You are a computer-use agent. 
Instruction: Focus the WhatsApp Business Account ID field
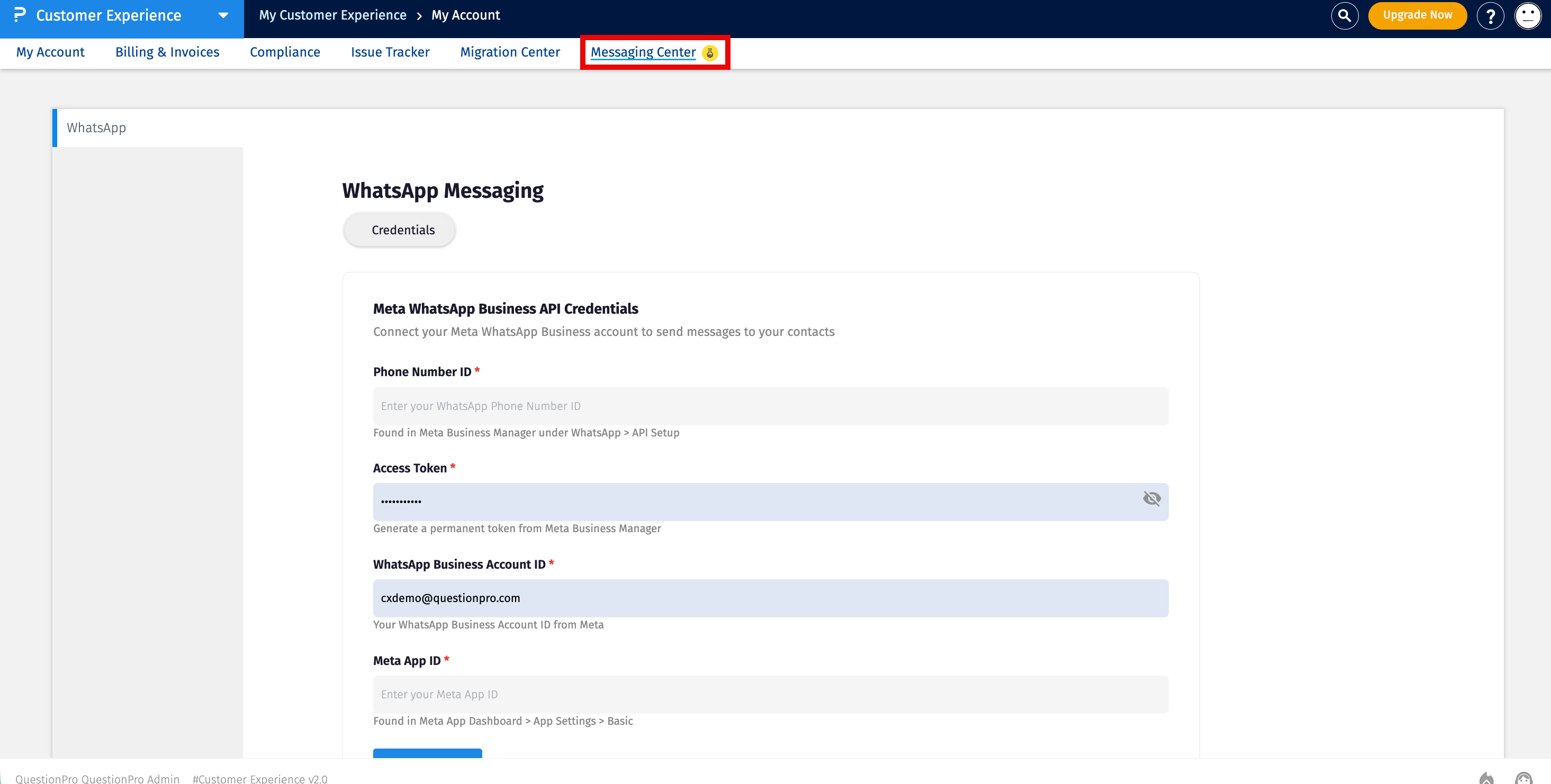coord(771,598)
